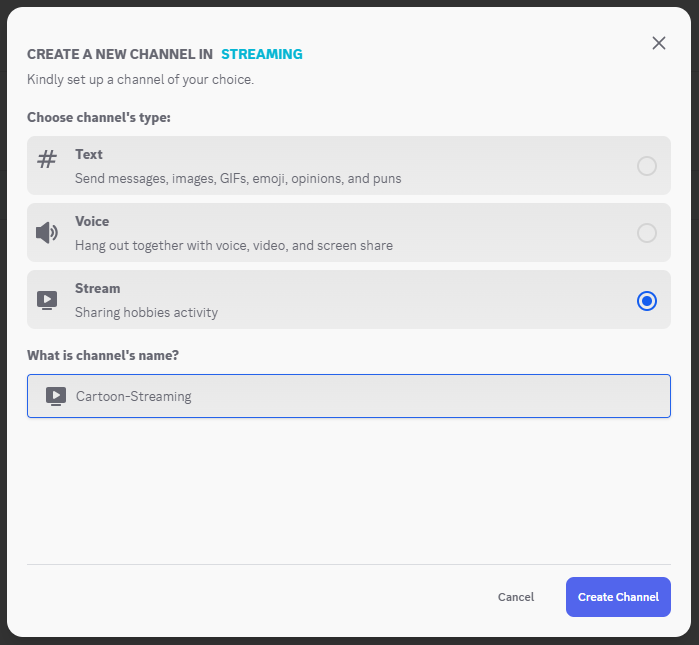The height and width of the screenshot is (645, 699).
Task: Click the STREAMING category name in header
Action: tap(261, 54)
